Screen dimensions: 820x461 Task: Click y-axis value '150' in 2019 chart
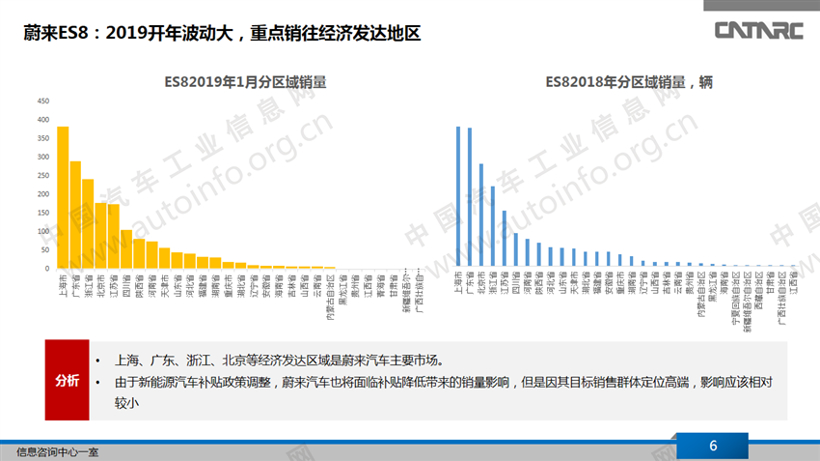point(43,213)
